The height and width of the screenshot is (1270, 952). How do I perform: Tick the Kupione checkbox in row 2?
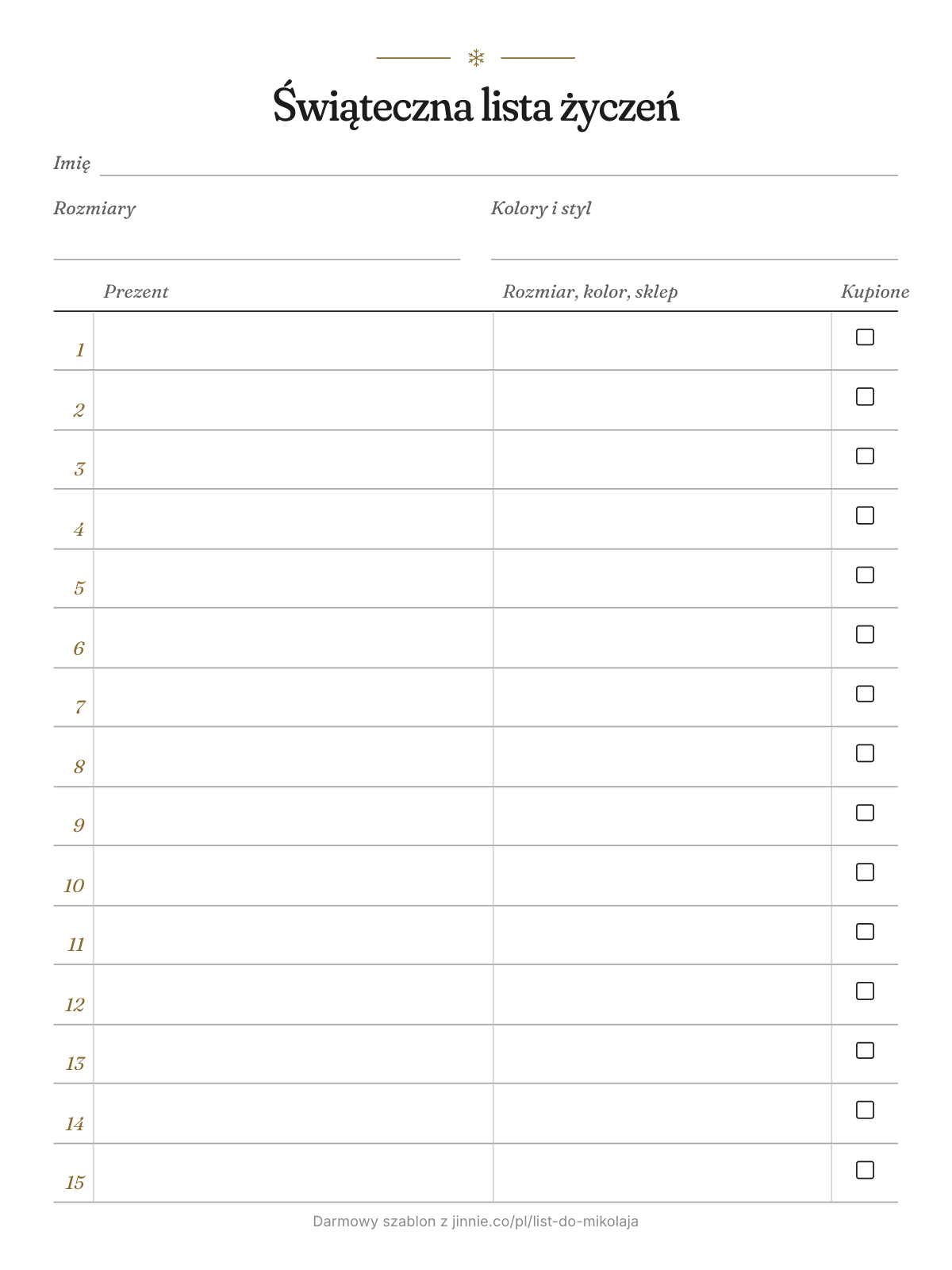pyautogui.click(x=865, y=396)
